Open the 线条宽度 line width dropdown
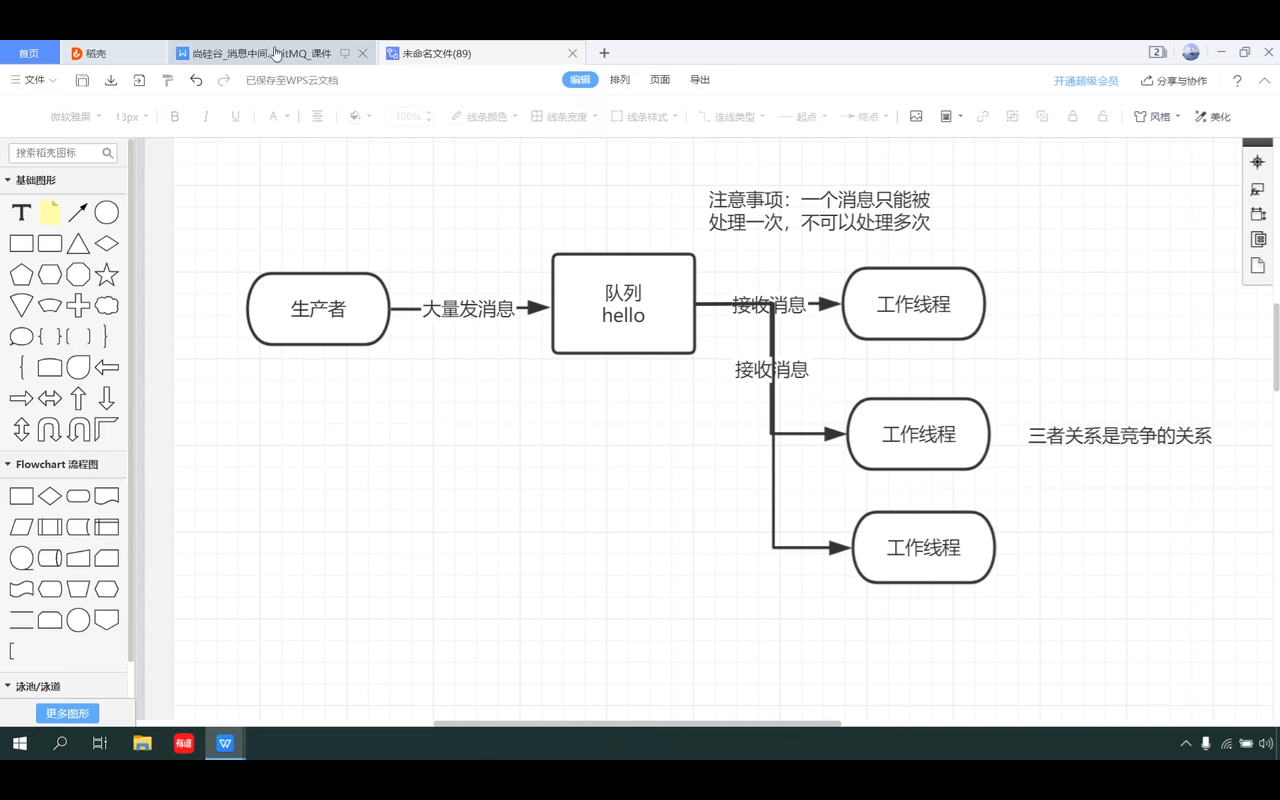Viewport: 1280px width, 800px height. (564, 117)
